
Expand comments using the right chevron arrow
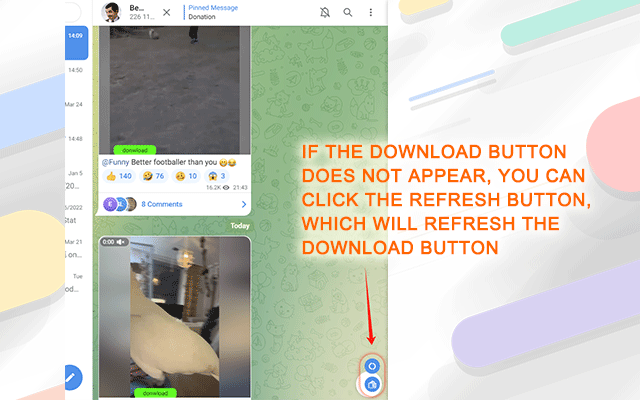coord(244,204)
